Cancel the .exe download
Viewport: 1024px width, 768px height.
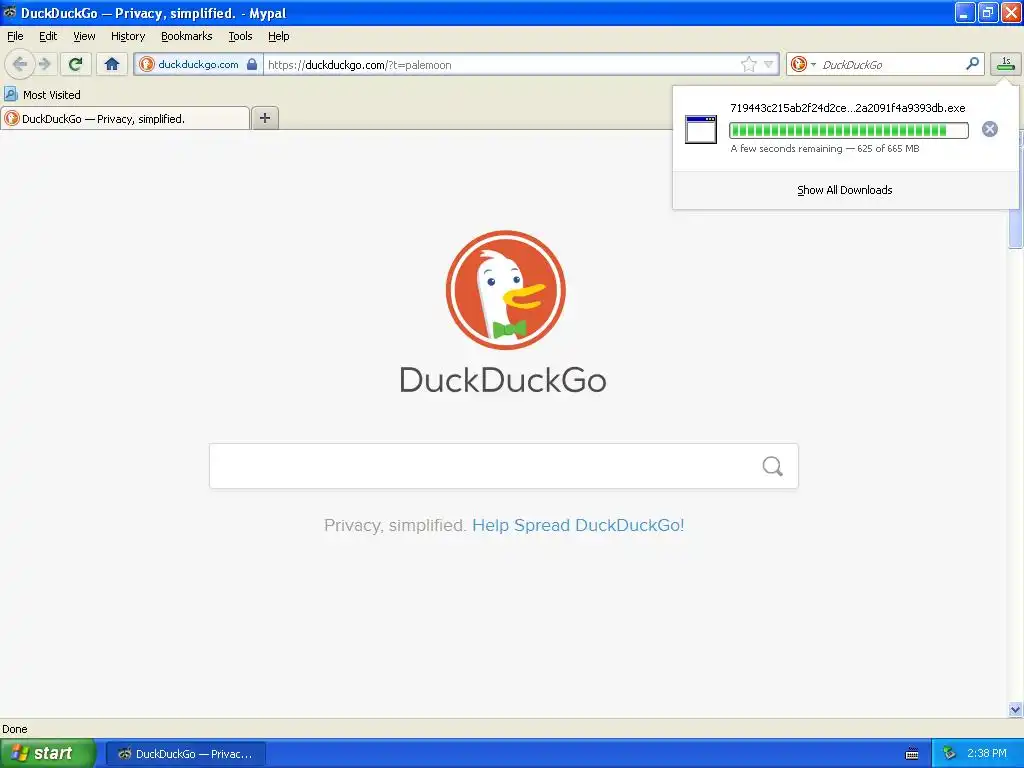(x=989, y=129)
